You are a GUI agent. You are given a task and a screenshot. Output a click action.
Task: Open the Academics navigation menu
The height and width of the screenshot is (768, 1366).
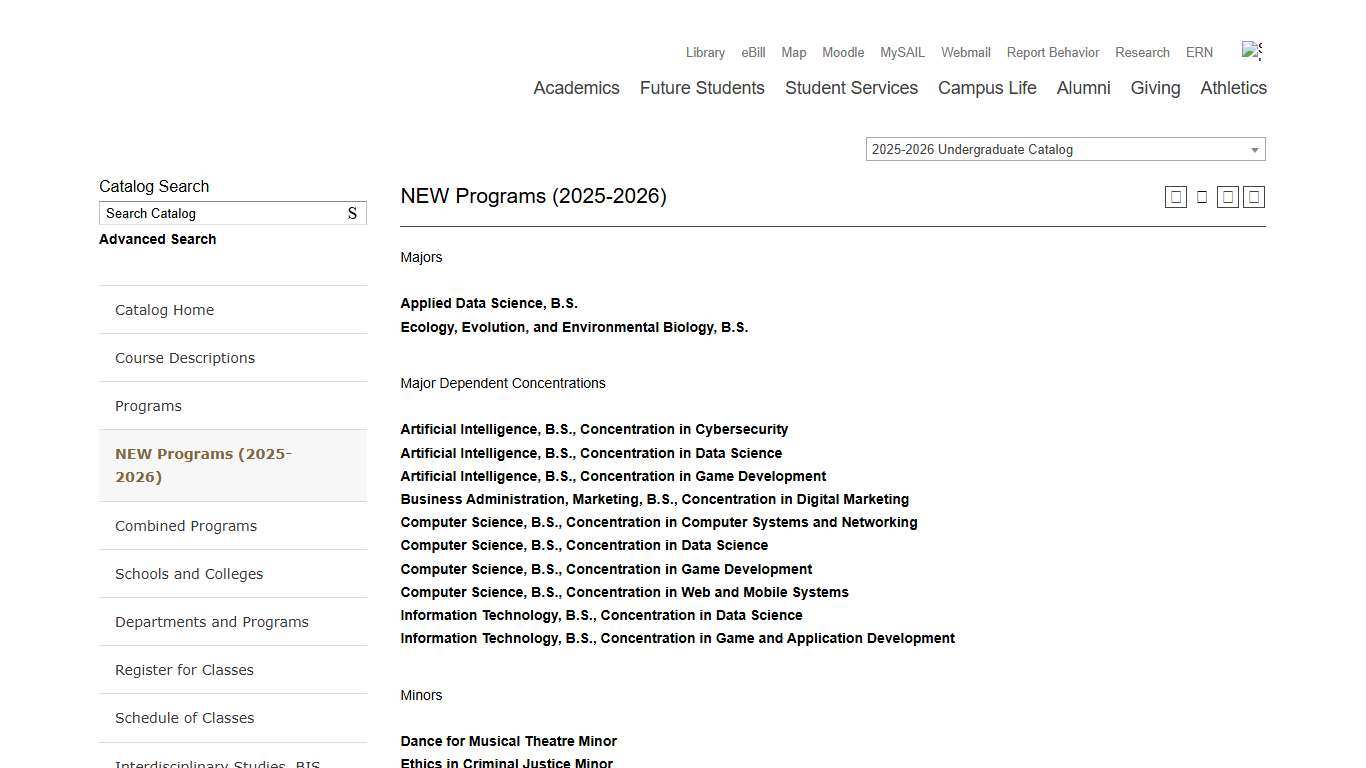pos(576,88)
